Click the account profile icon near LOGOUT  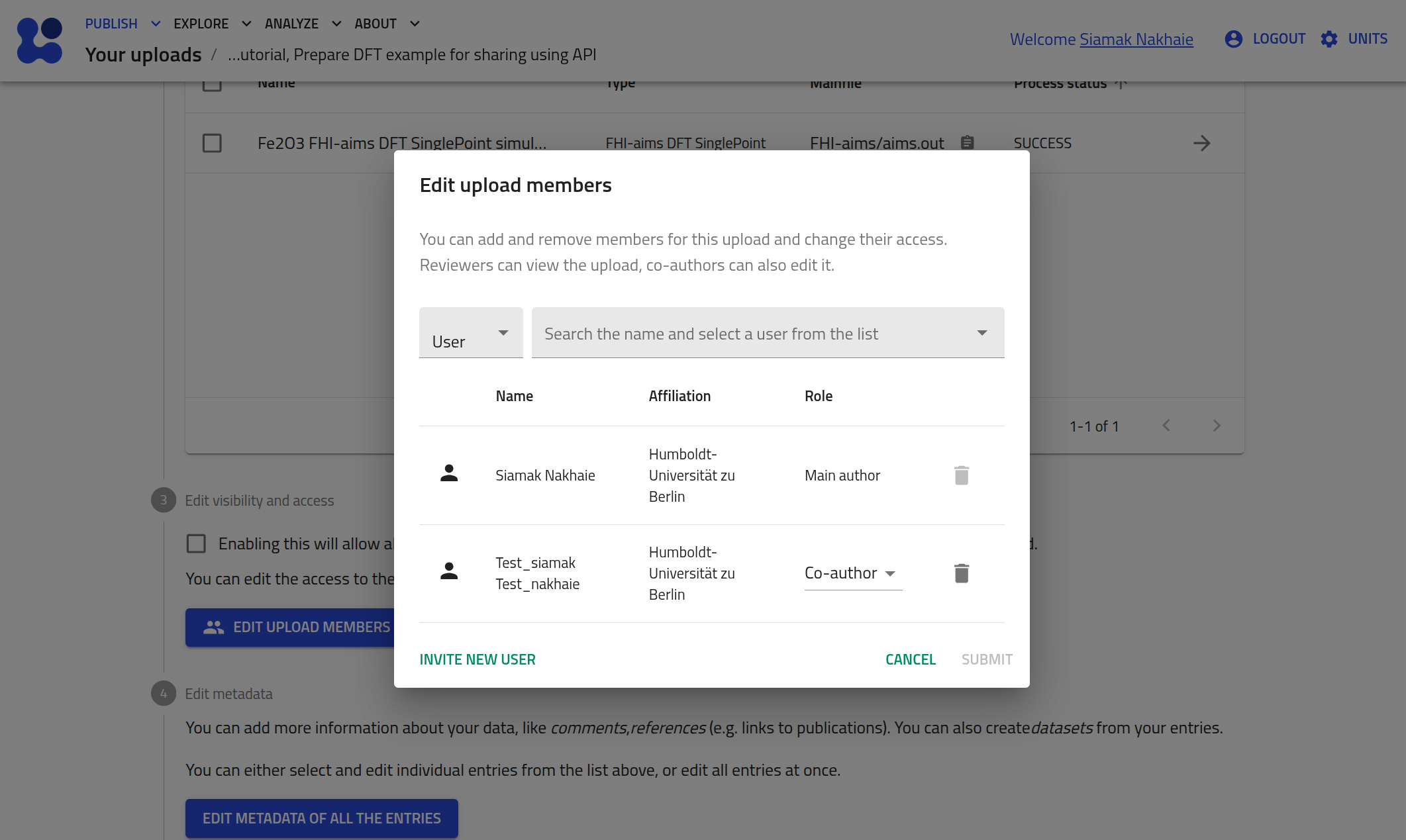(1233, 39)
